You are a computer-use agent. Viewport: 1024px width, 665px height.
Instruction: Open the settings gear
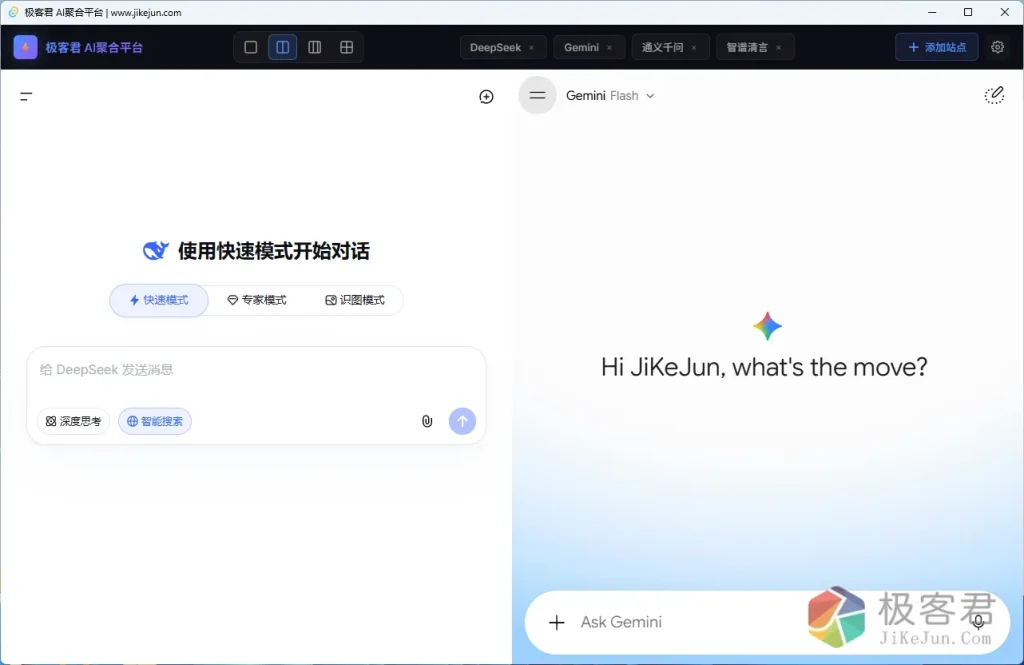click(997, 47)
